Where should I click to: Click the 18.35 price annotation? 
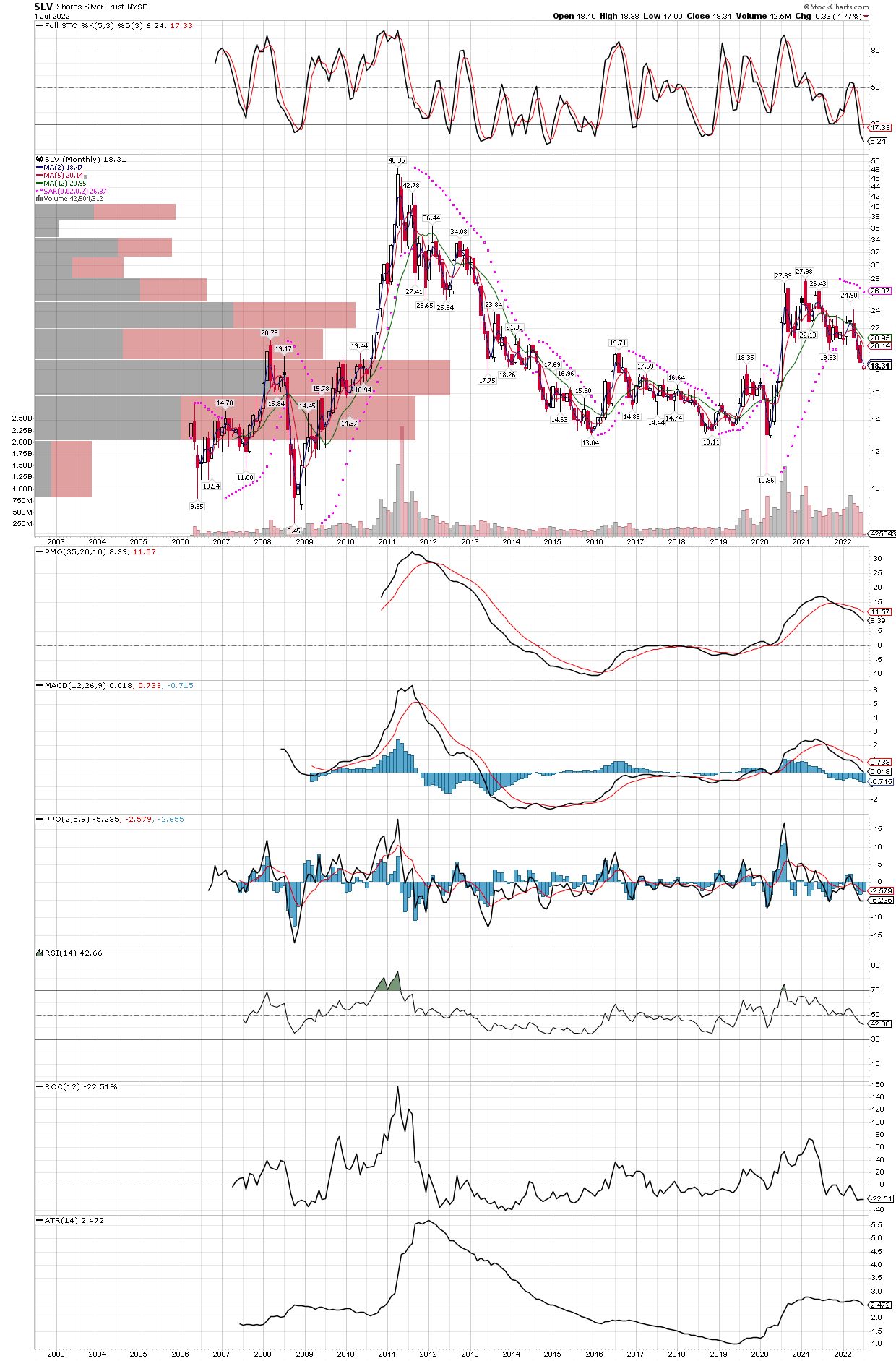coord(746,357)
